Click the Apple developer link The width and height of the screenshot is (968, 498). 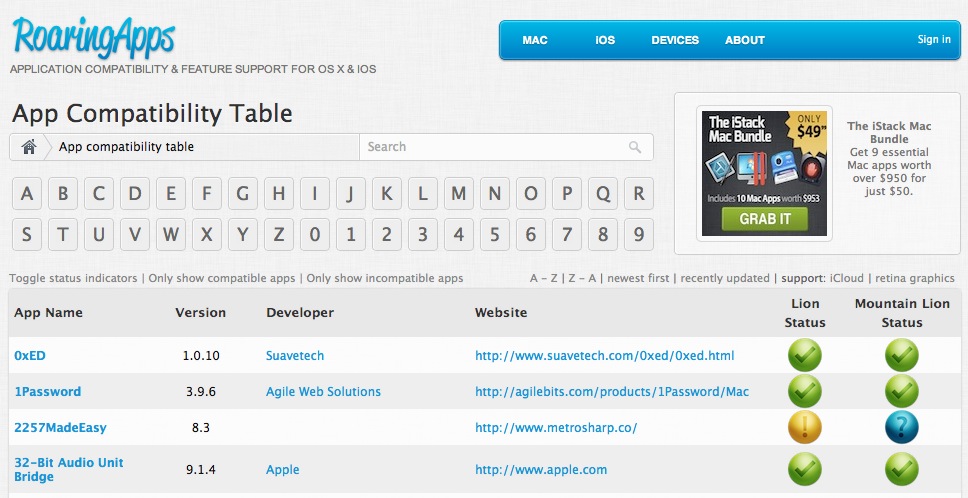(x=283, y=470)
